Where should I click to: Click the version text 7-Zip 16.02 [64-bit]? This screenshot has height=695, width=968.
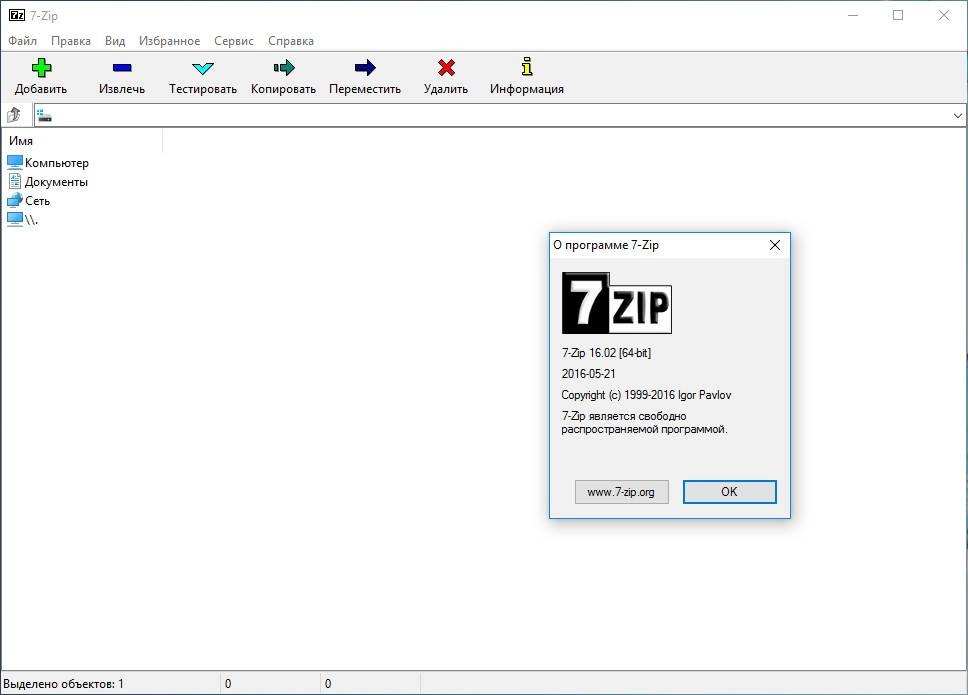[606, 353]
